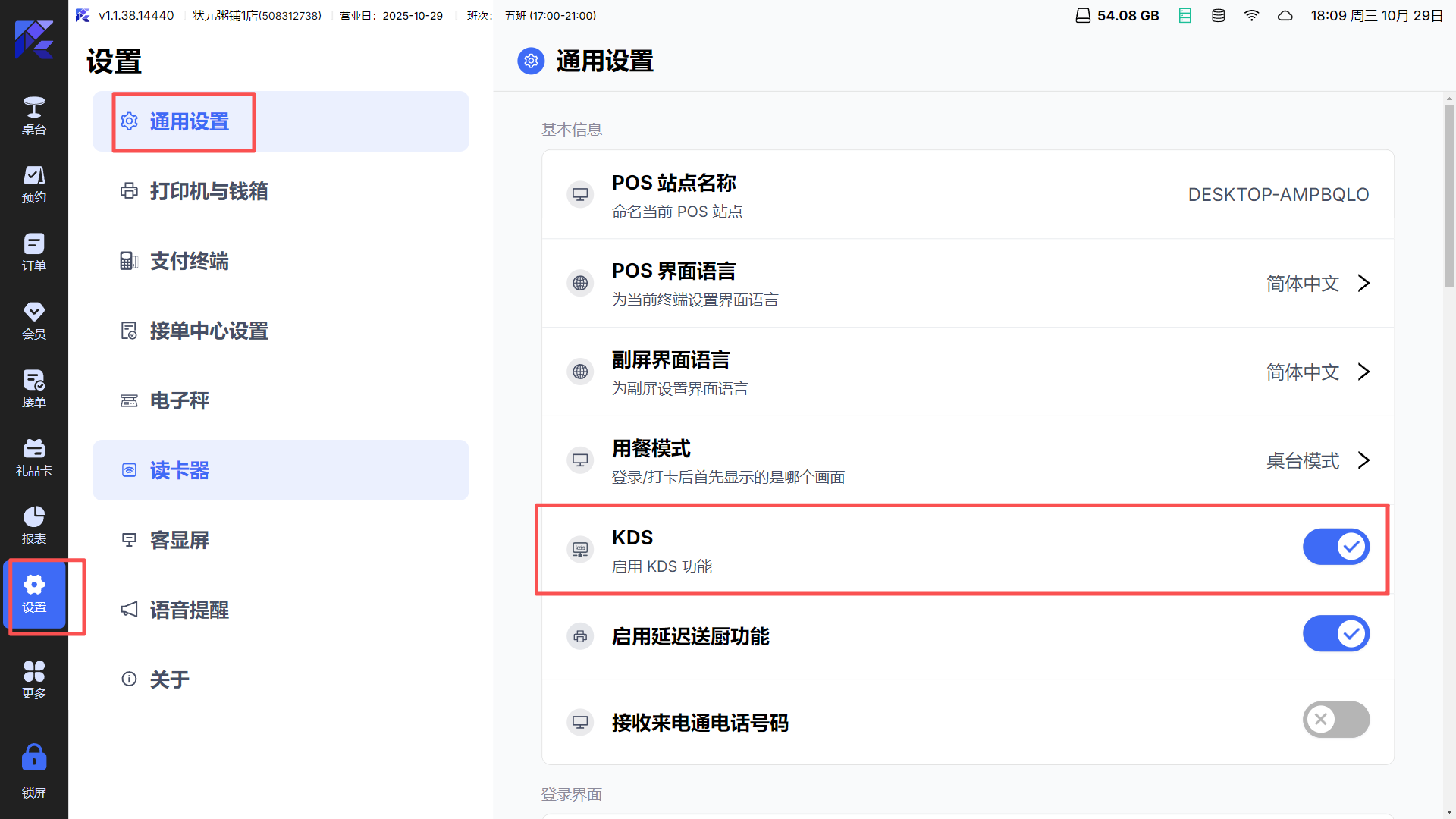Expand 副屏界面语言 language chevron
Image resolution: width=1456 pixels, height=819 pixels.
coord(1363,372)
